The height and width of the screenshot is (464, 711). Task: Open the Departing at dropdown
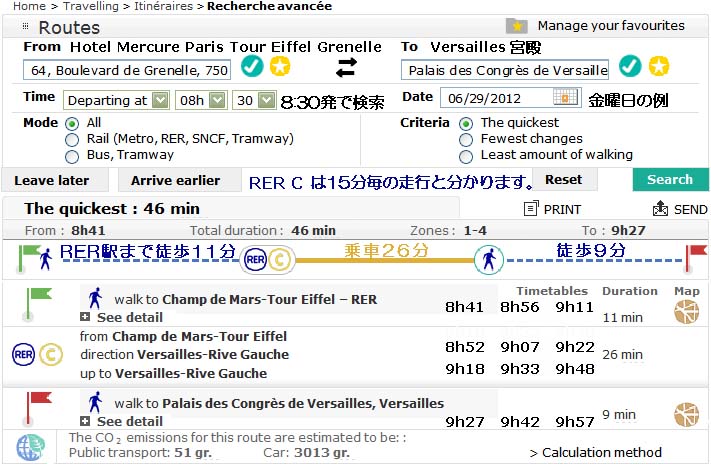tap(116, 100)
